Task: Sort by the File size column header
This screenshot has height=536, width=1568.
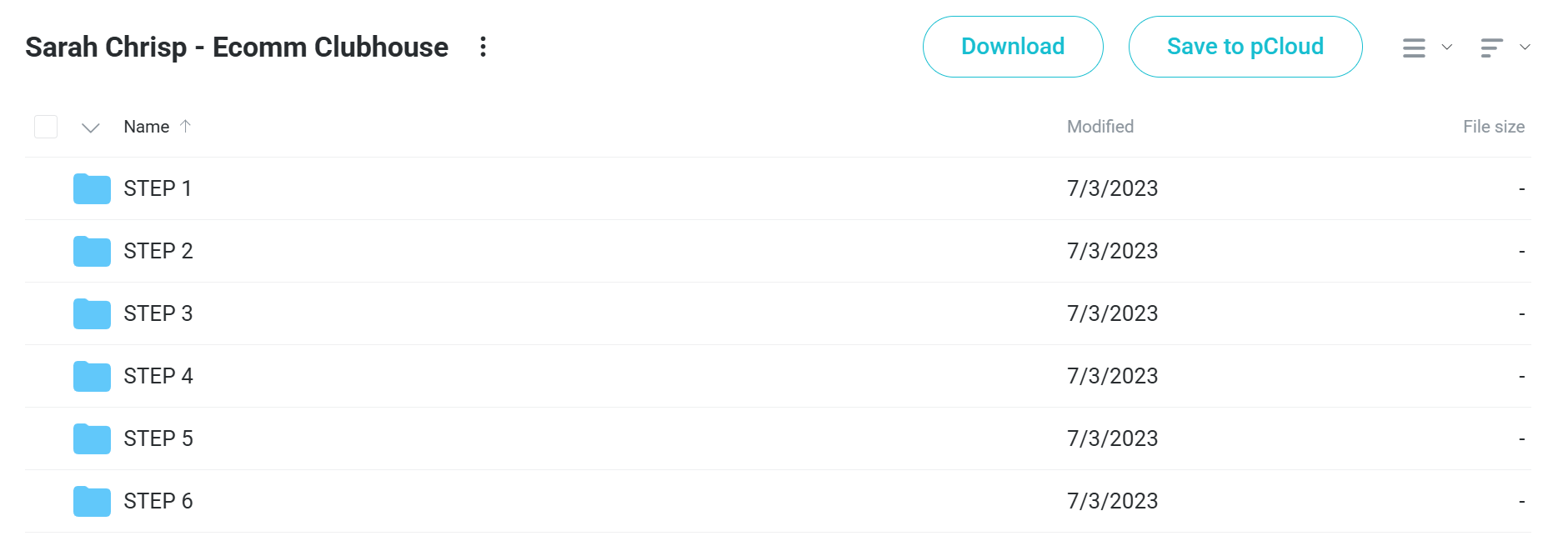Action: pyautogui.click(x=1494, y=127)
